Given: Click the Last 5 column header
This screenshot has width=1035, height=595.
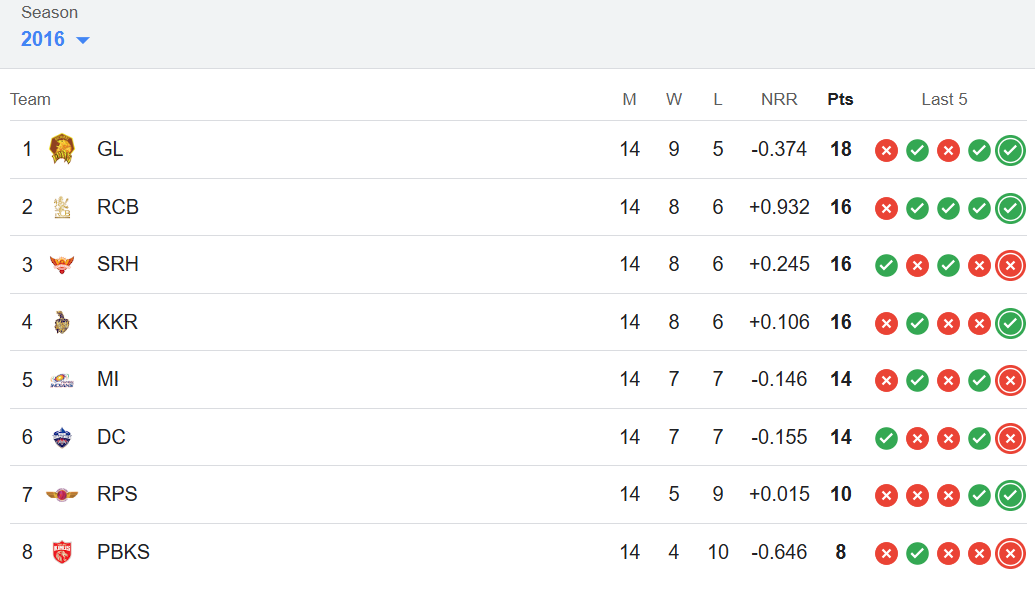Looking at the screenshot, I should [x=944, y=99].
